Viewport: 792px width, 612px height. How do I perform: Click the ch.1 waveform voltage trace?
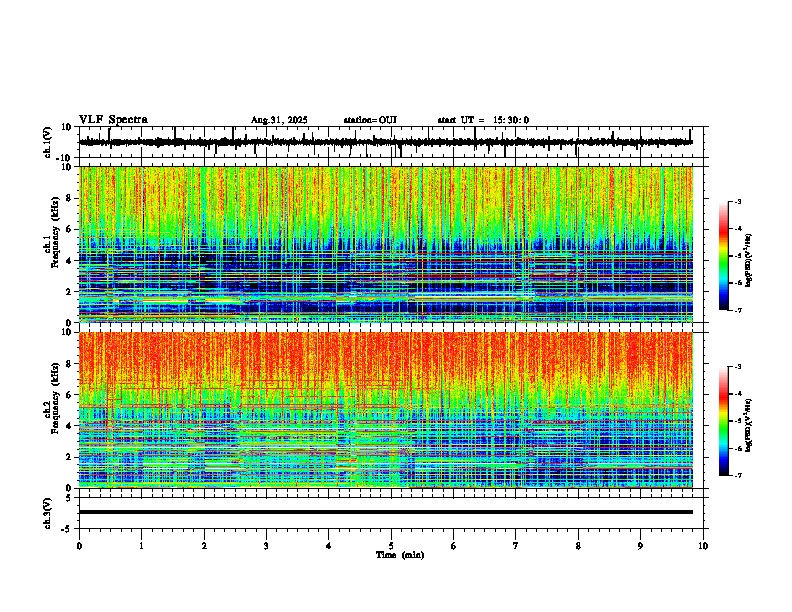(x=386, y=142)
